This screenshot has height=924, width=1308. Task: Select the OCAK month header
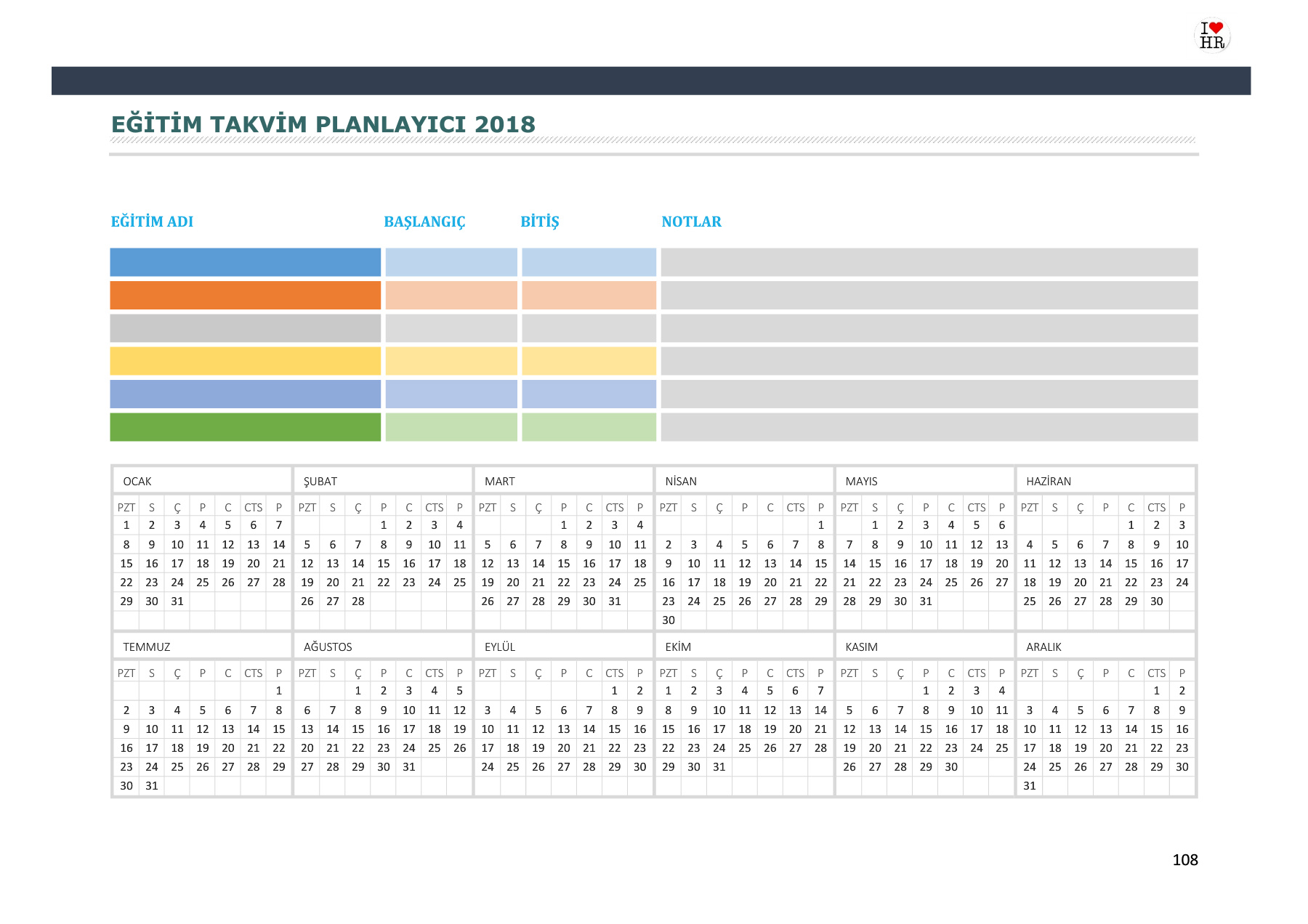(137, 481)
